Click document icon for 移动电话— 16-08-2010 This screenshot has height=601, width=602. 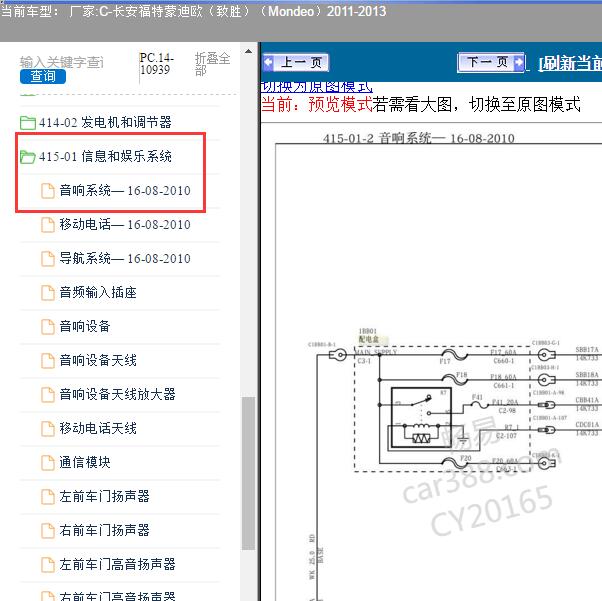click(x=48, y=225)
